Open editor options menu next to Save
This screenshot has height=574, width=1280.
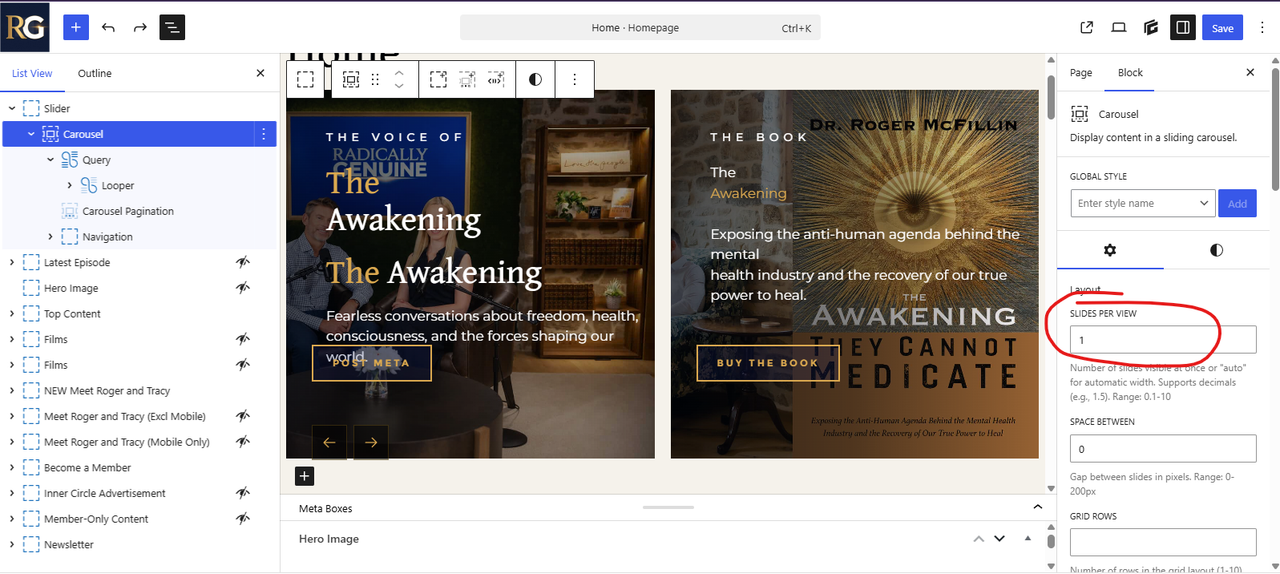tap(1261, 28)
